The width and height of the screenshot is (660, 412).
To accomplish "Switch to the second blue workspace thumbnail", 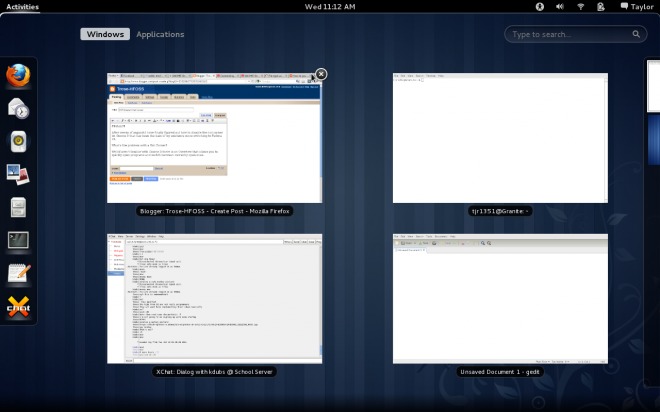I will pos(654,140).
